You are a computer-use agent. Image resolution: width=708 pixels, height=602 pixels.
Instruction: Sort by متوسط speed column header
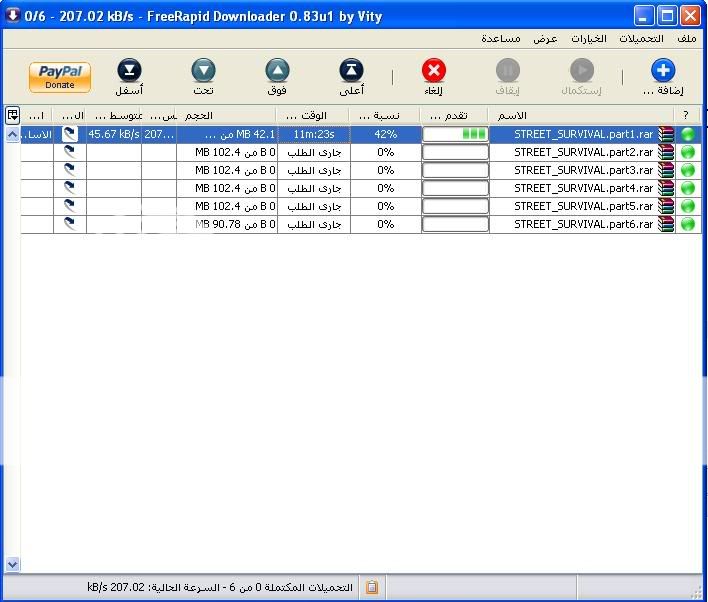click(114, 116)
